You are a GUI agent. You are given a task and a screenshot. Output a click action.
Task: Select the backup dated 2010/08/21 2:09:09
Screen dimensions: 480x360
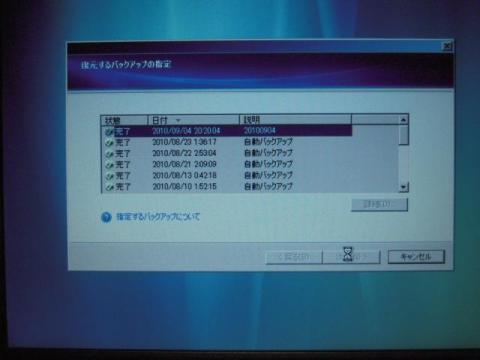click(x=227, y=164)
